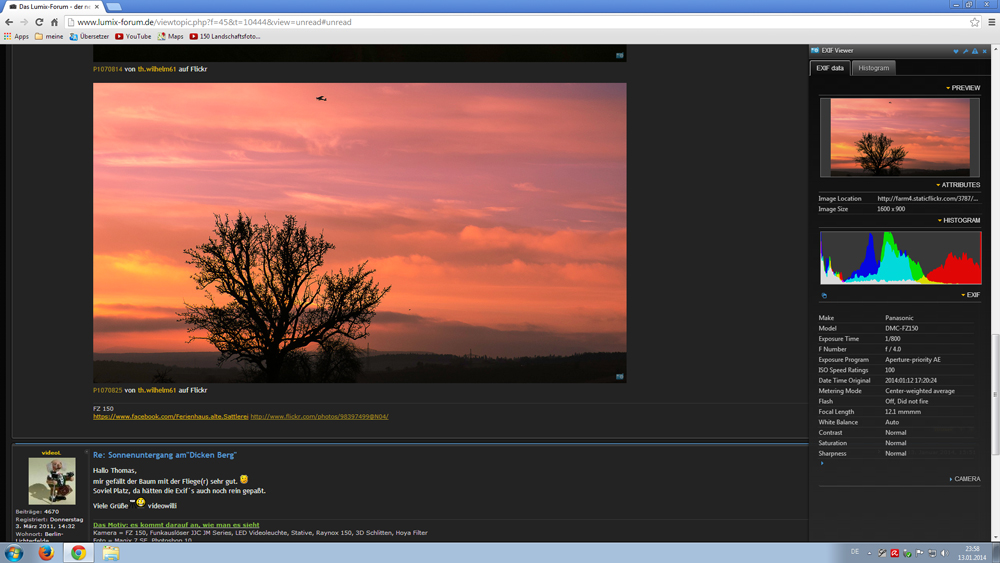Close the EXIF Viewer panel

point(984,51)
